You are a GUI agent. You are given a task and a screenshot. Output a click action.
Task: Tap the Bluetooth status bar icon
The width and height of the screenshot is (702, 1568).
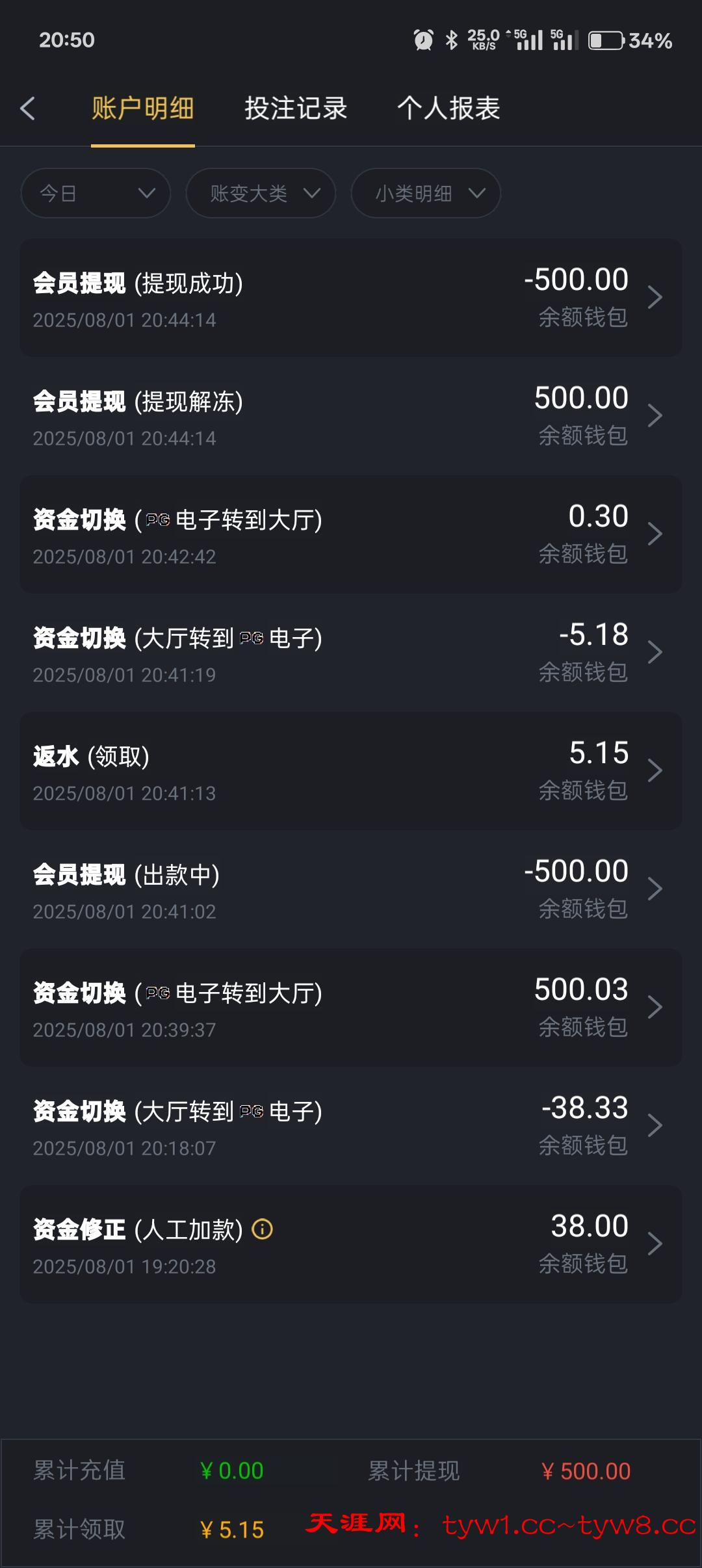[x=451, y=40]
